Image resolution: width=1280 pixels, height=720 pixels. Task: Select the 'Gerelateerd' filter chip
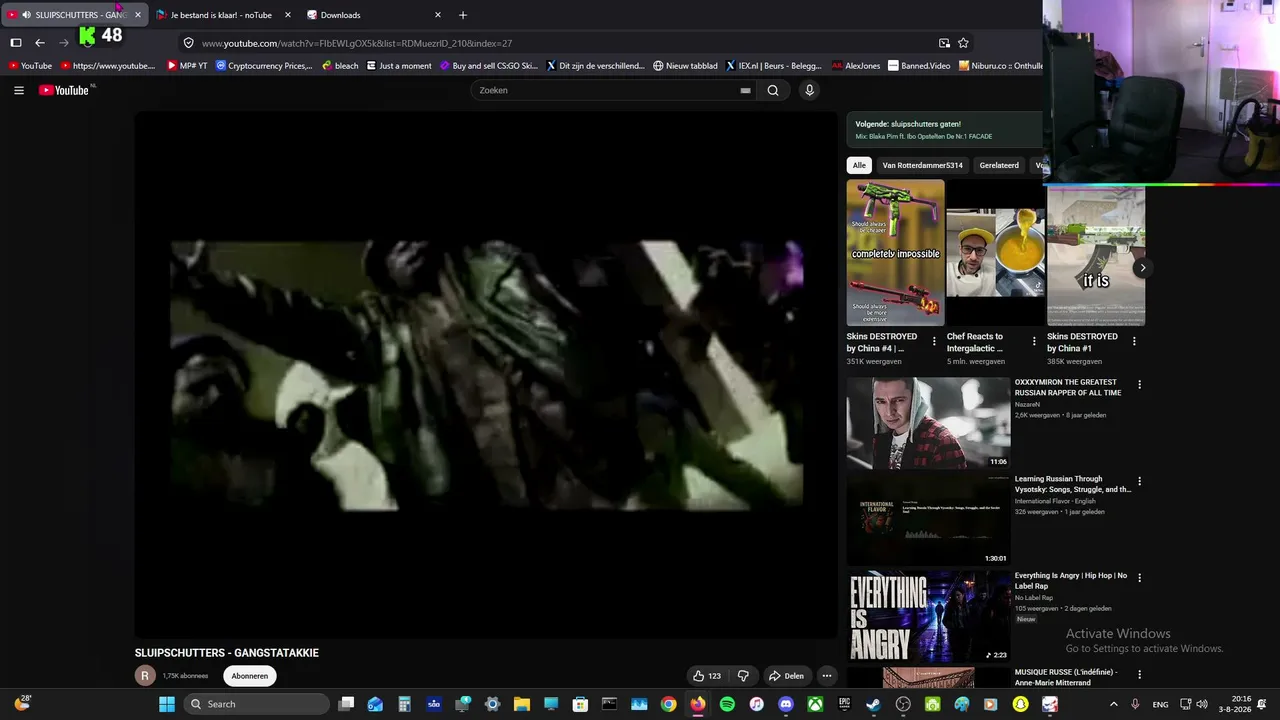coord(999,165)
